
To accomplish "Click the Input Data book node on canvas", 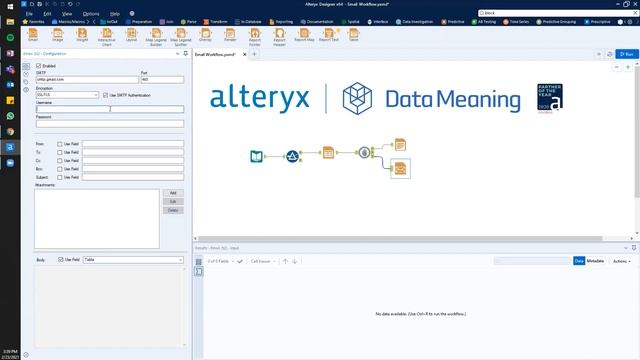I will click(x=256, y=156).
